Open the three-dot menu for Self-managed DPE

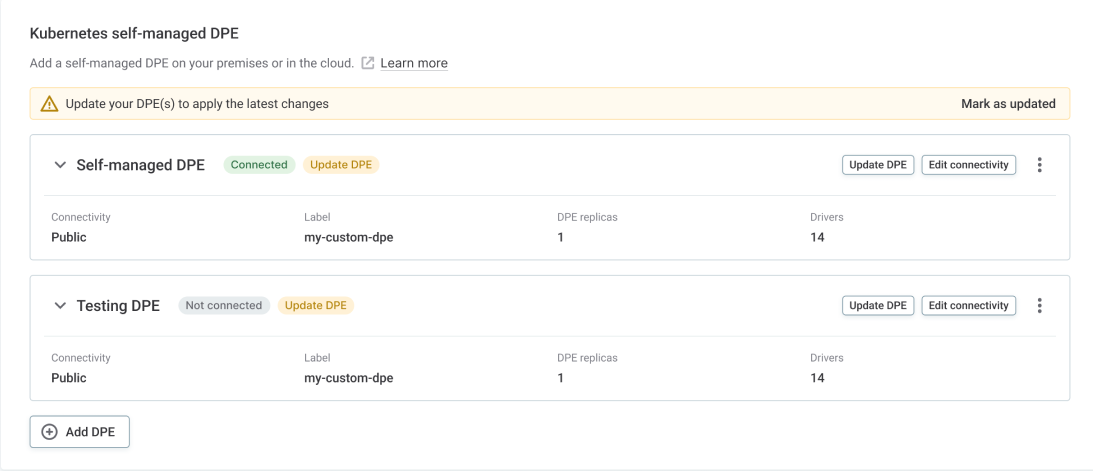1039,165
